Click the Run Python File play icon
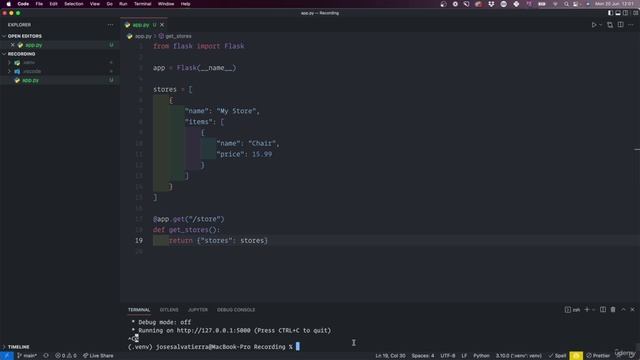This screenshot has height=360, width=640. (x=594, y=25)
